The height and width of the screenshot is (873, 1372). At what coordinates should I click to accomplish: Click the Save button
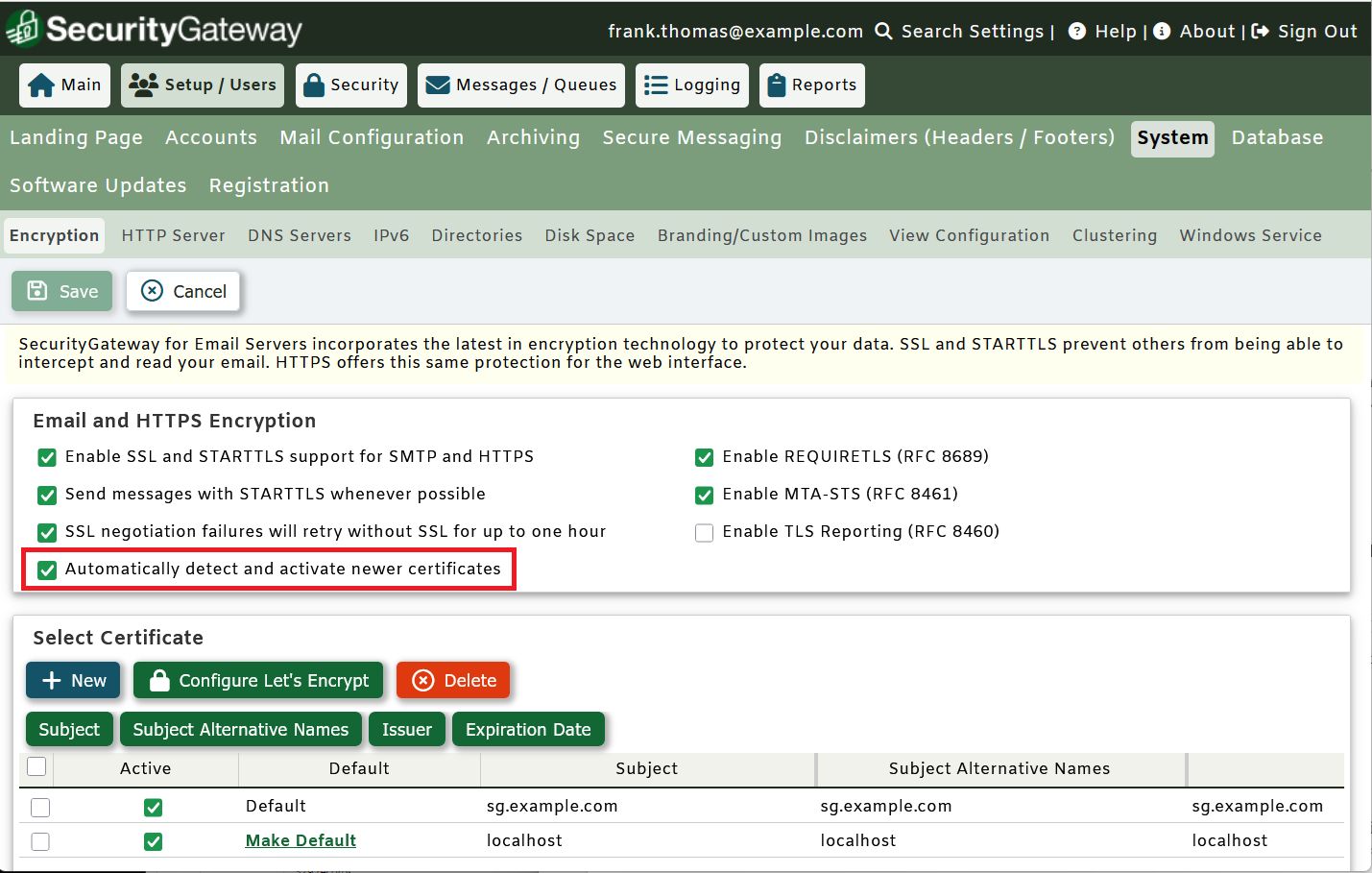pyautogui.click(x=62, y=291)
